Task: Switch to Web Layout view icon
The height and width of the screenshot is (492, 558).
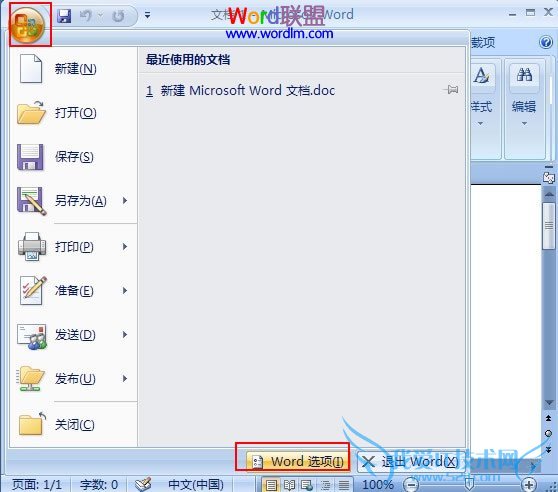Action: 306,485
